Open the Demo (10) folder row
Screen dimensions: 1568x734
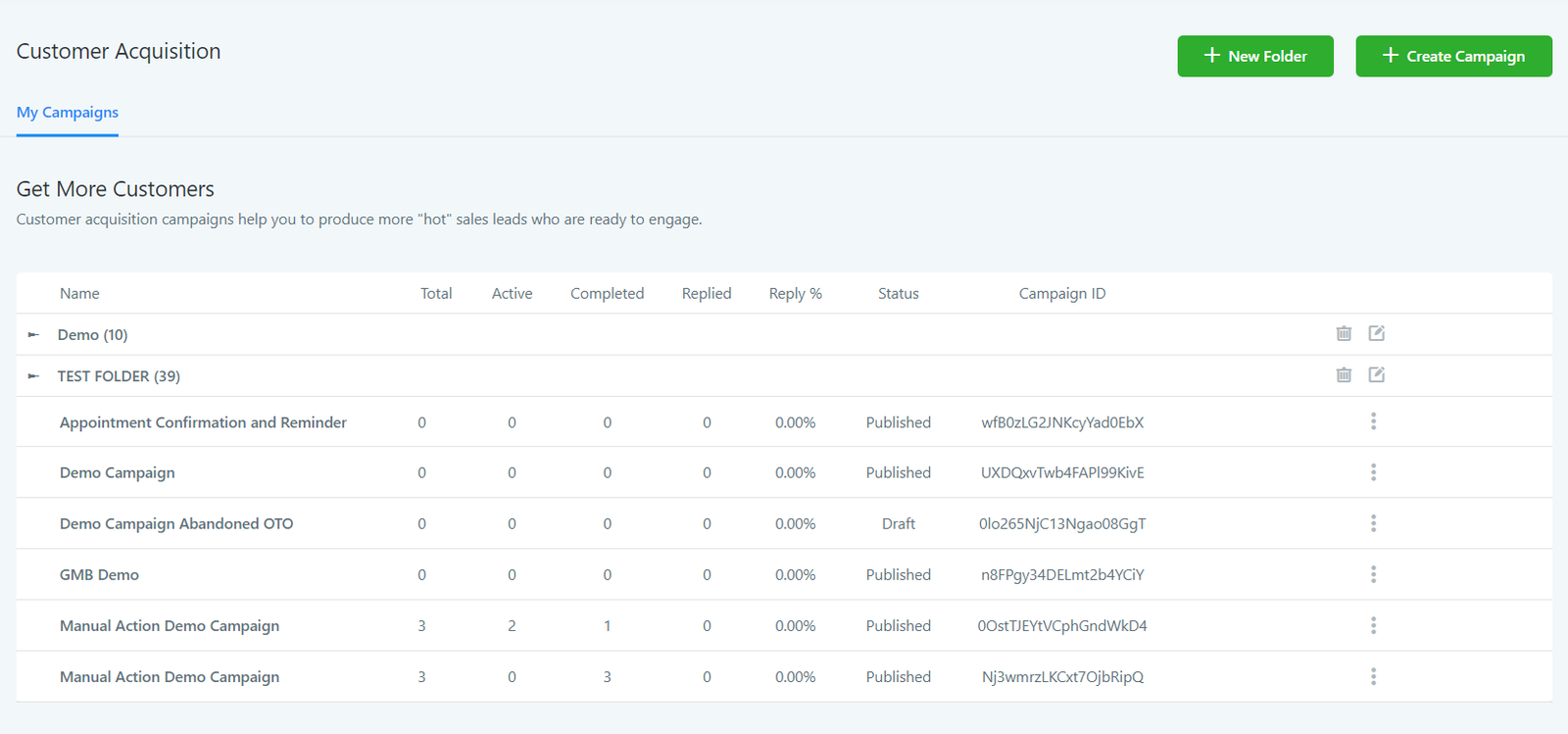(93, 335)
